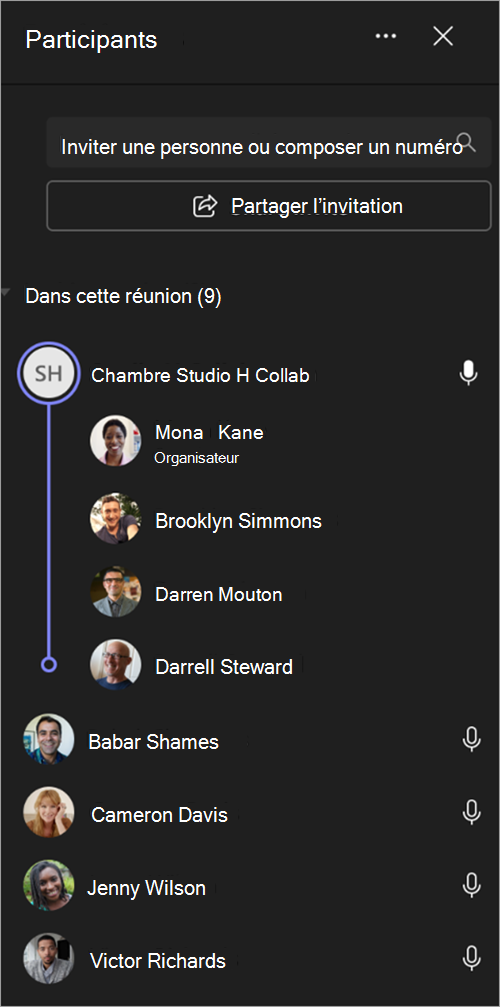Click Jenny Wilson's microphone icon
This screenshot has height=1007, width=500.
coord(472,886)
